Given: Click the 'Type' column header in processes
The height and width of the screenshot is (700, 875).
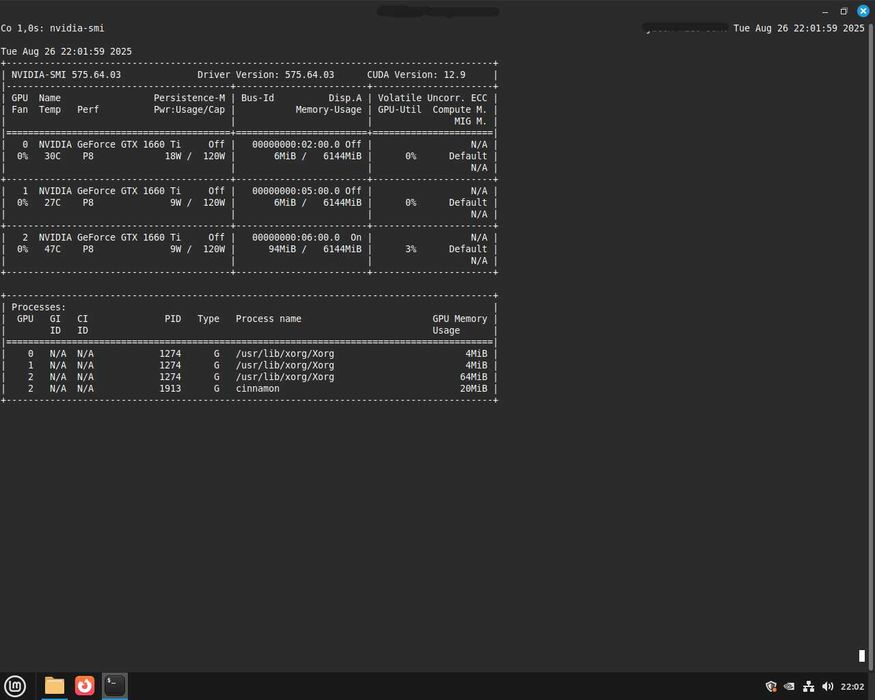Looking at the screenshot, I should pos(208,319).
